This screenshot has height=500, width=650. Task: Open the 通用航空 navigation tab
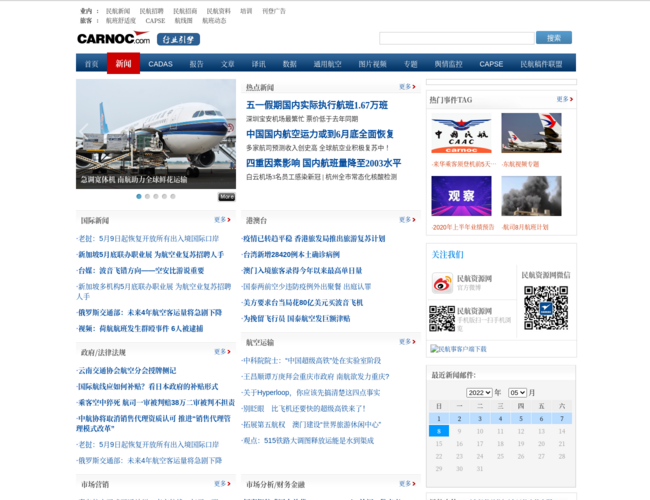point(327,64)
